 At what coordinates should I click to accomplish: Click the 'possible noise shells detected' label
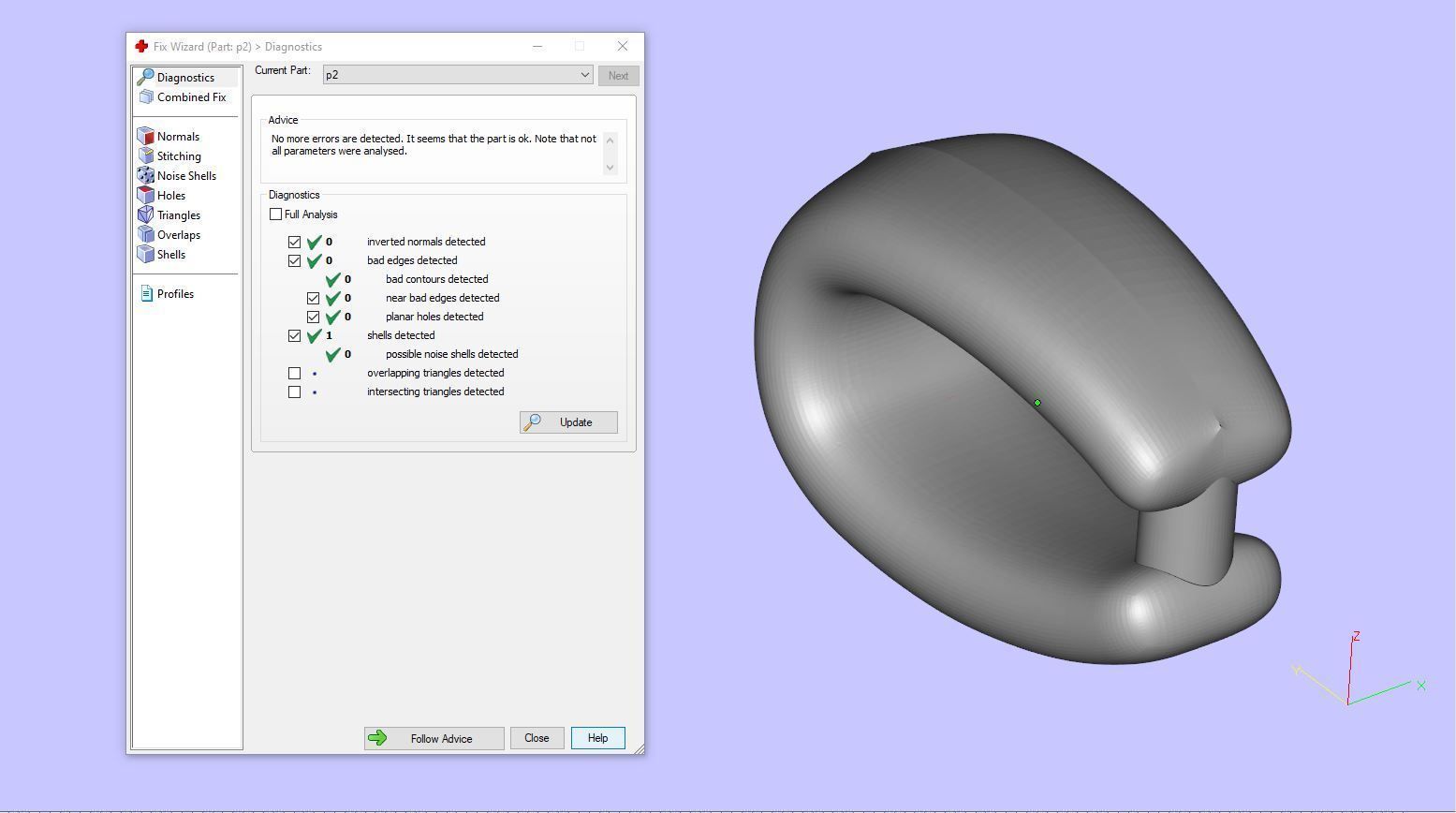click(x=451, y=354)
